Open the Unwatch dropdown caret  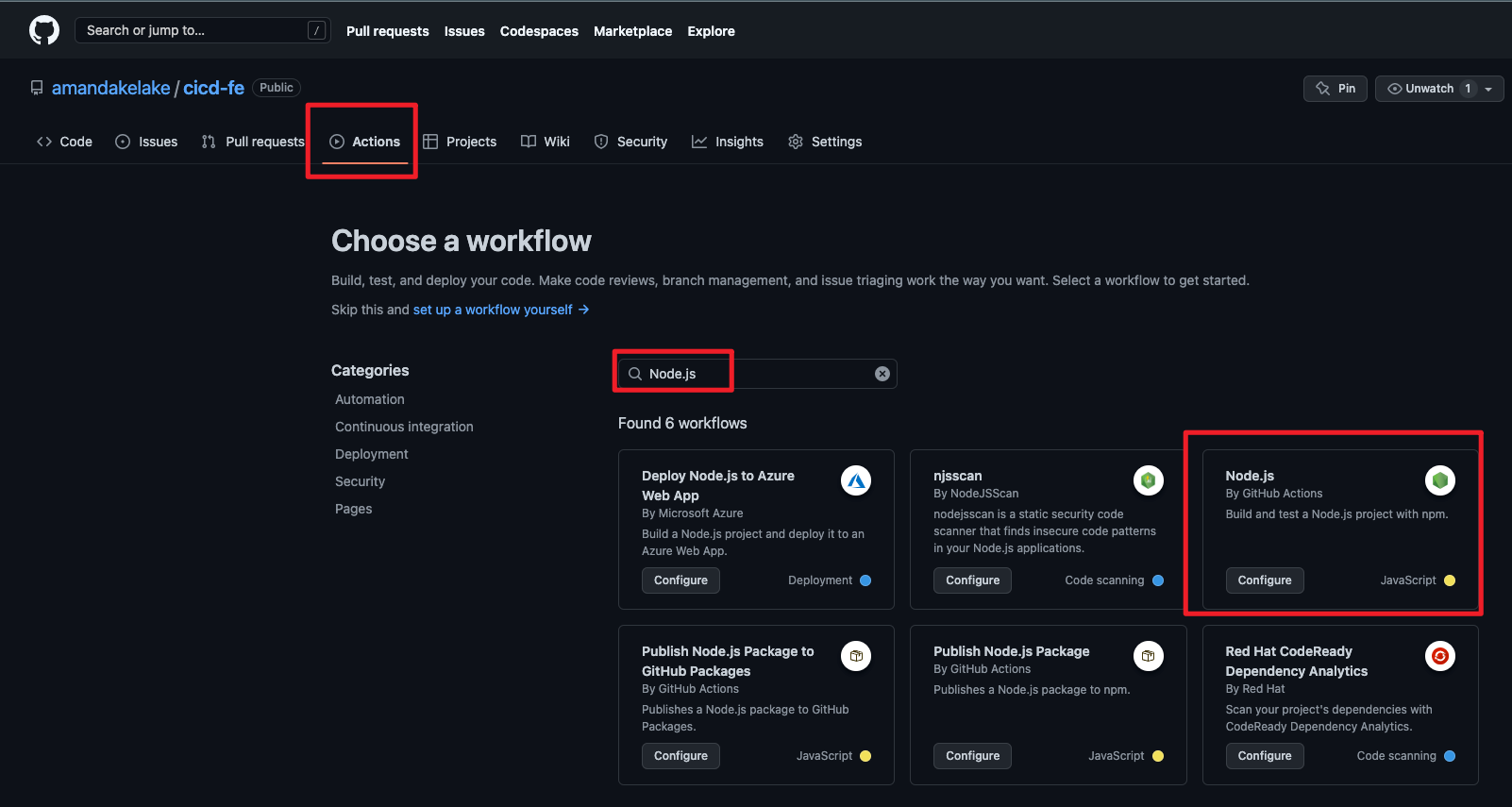[x=1488, y=89]
